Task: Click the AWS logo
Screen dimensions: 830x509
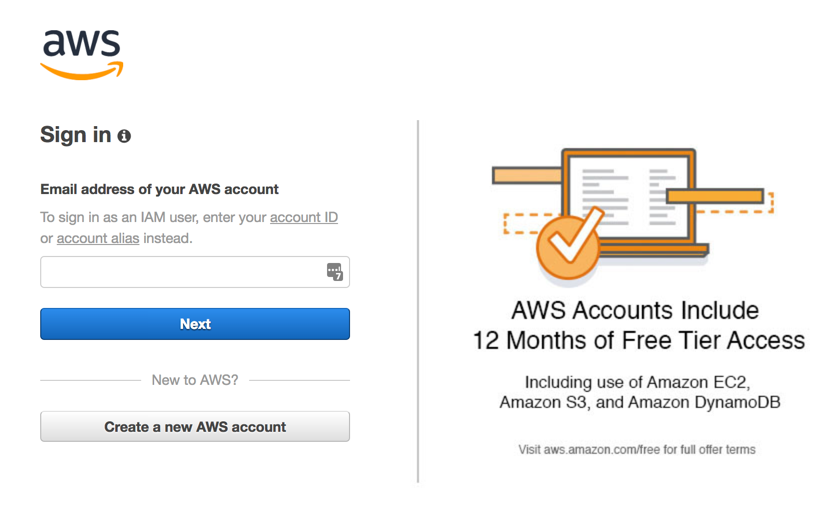Action: tap(82, 54)
